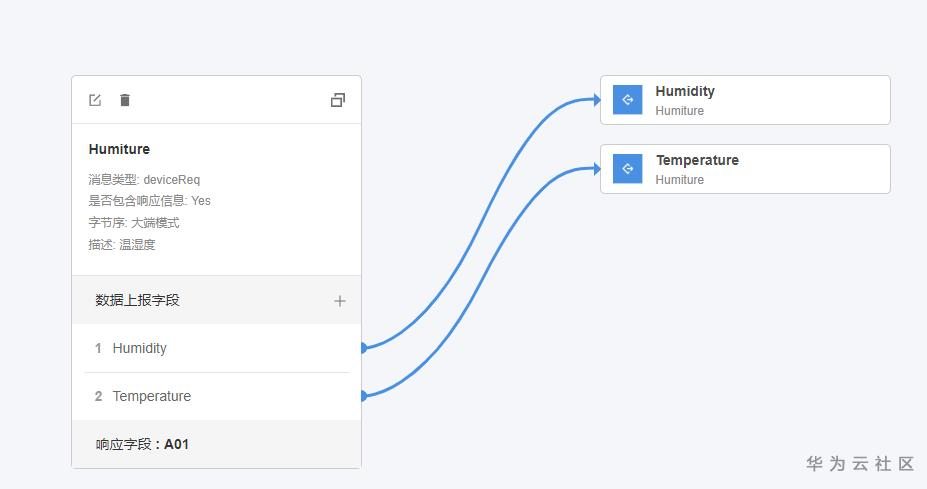Click the 字节序: 大端模式 line

pos(134,223)
